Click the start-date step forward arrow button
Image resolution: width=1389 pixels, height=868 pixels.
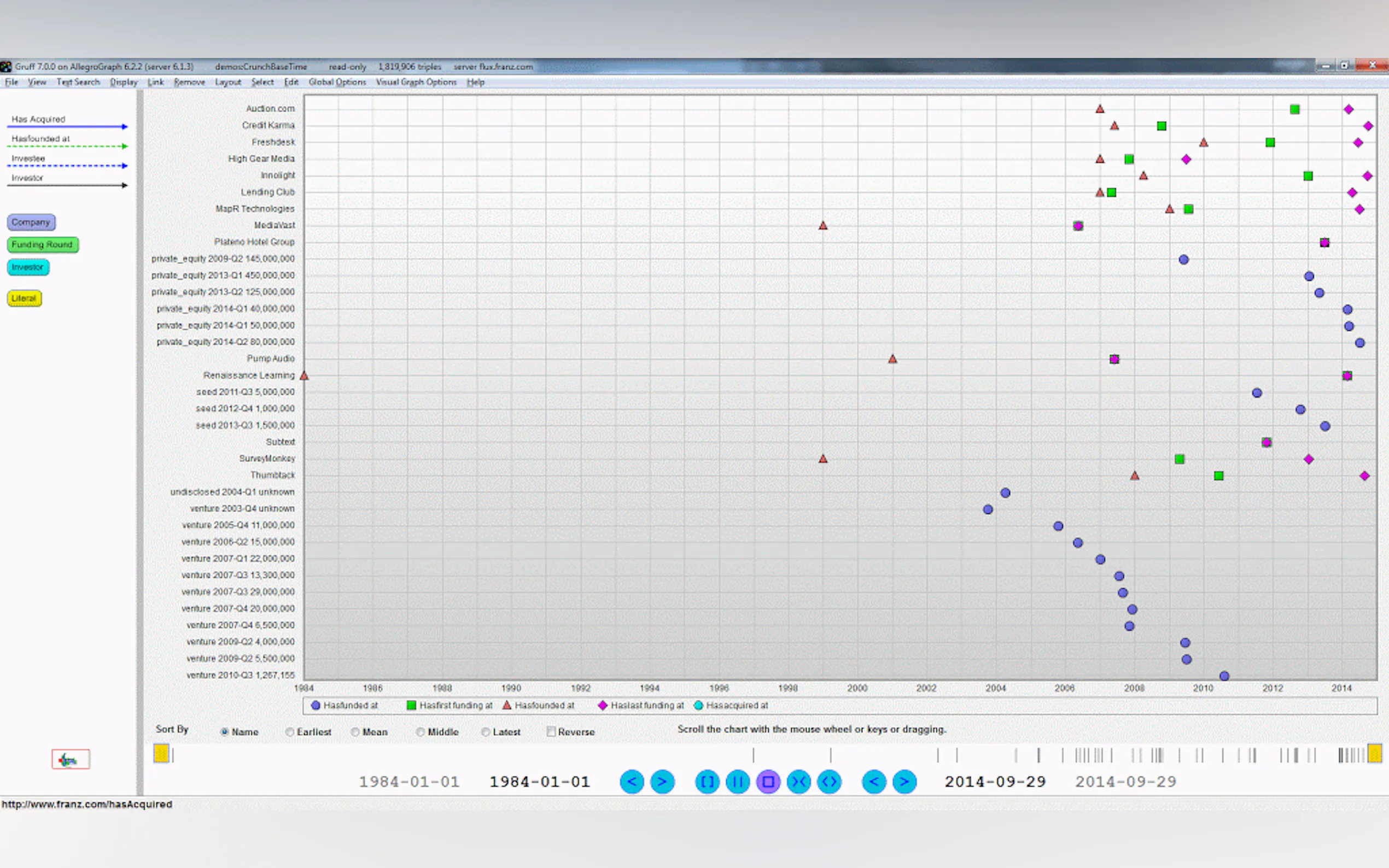(662, 781)
